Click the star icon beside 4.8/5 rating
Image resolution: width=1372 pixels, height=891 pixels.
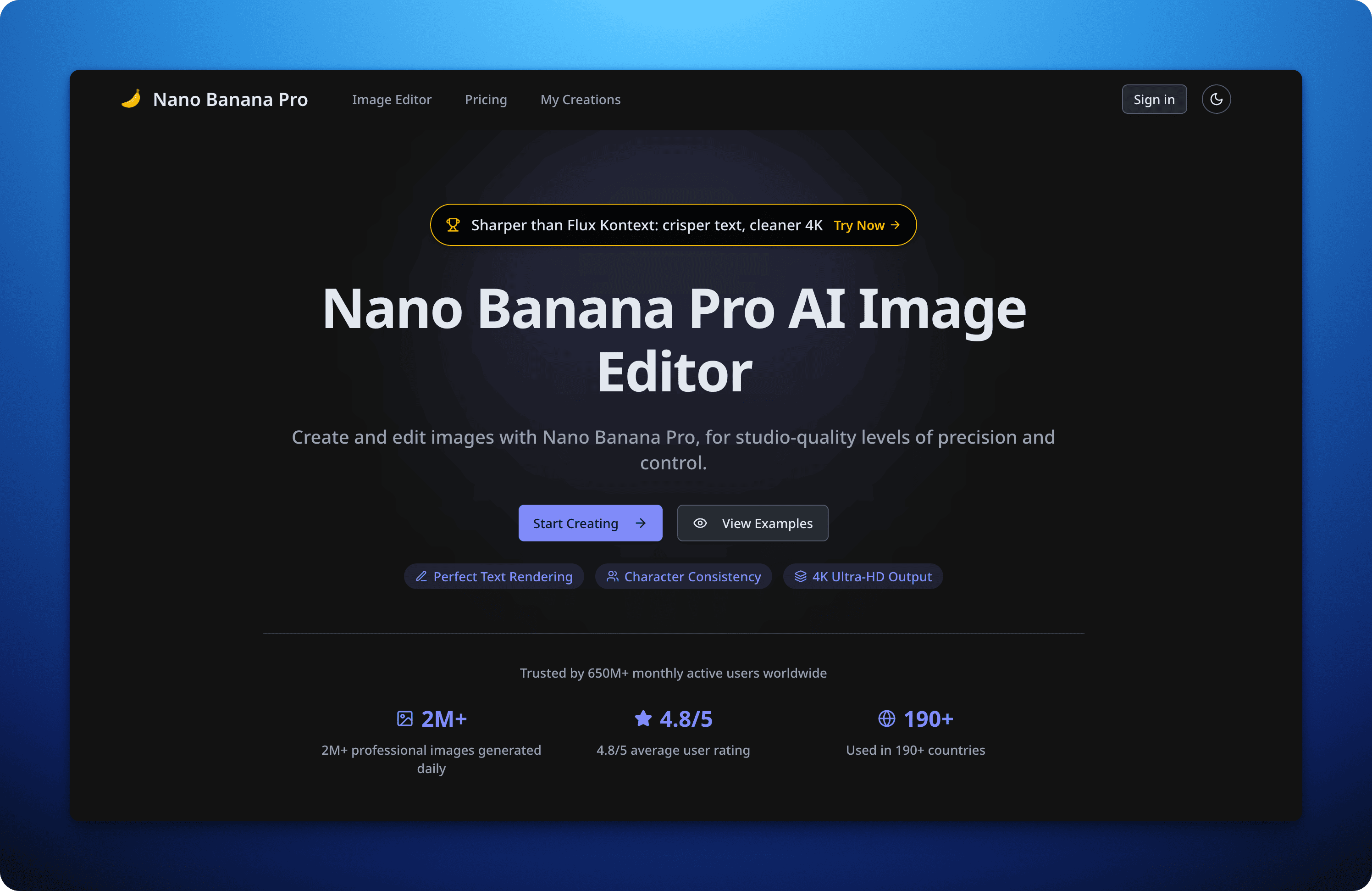click(643, 718)
